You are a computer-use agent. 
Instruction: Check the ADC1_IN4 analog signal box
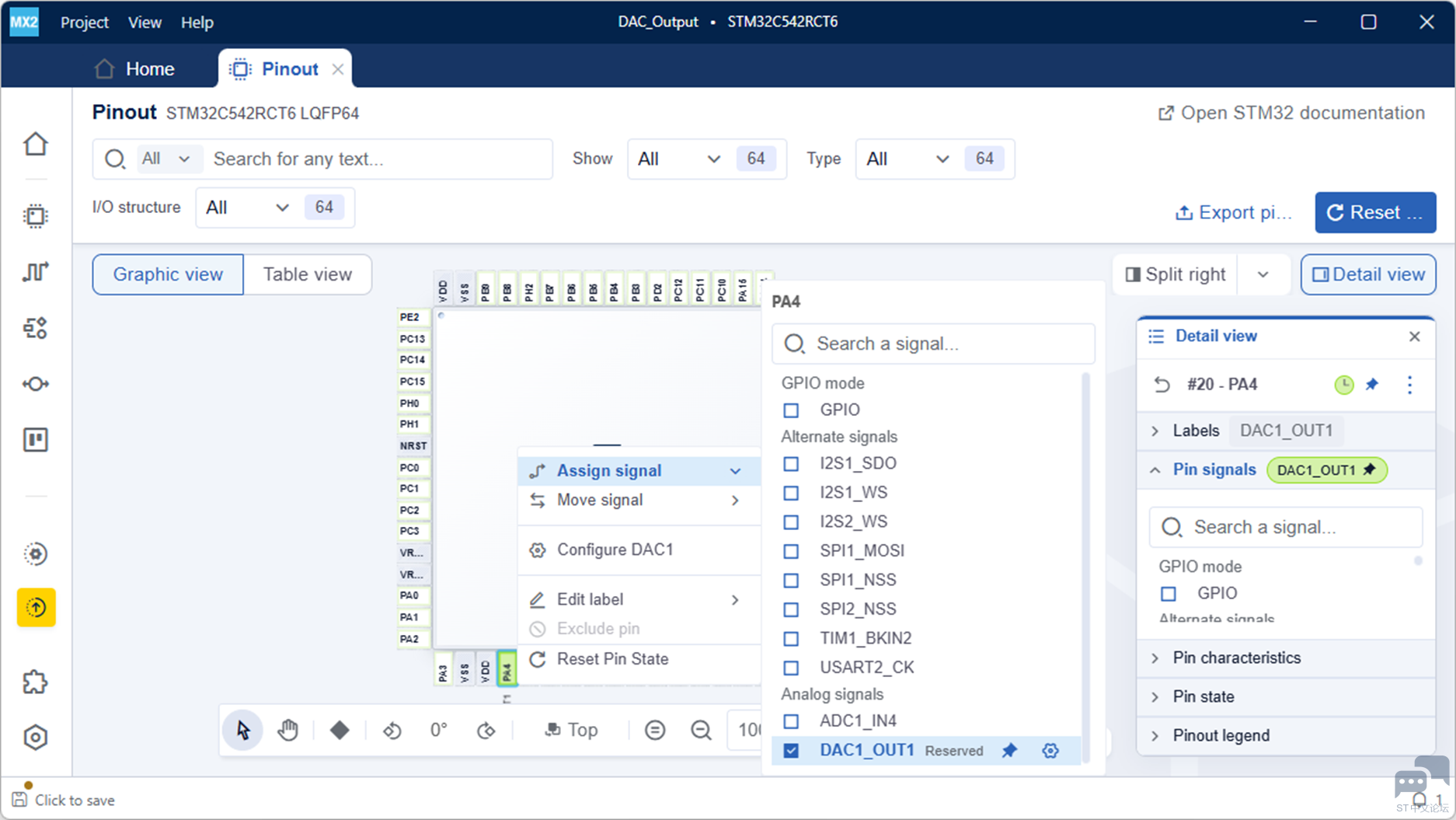791,721
